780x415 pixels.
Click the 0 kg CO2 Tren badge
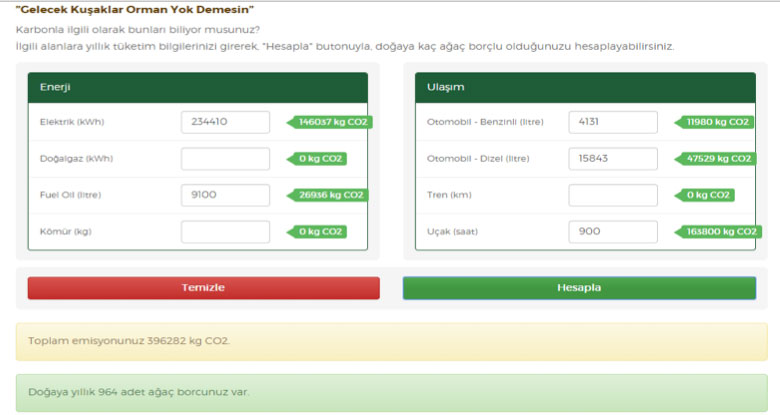(706, 195)
